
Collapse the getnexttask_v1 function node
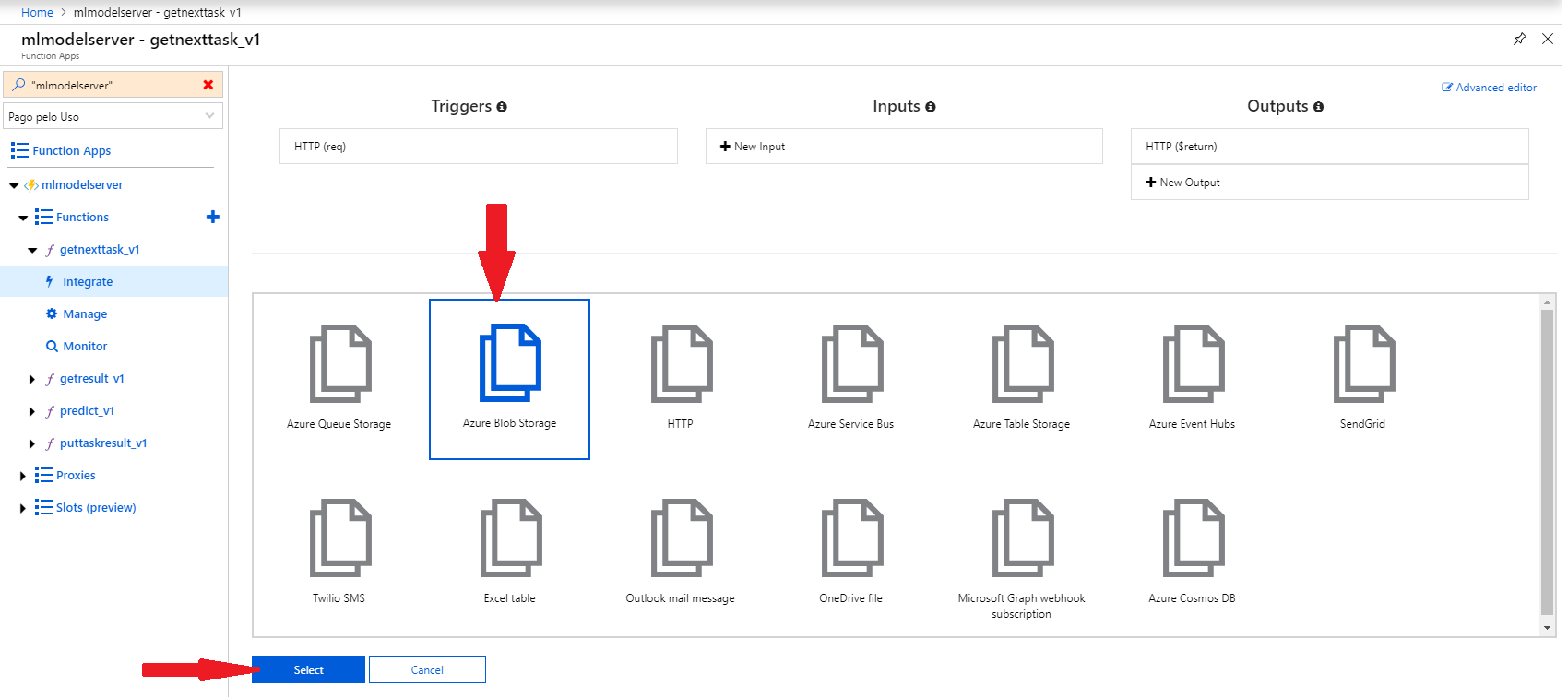click(32, 250)
